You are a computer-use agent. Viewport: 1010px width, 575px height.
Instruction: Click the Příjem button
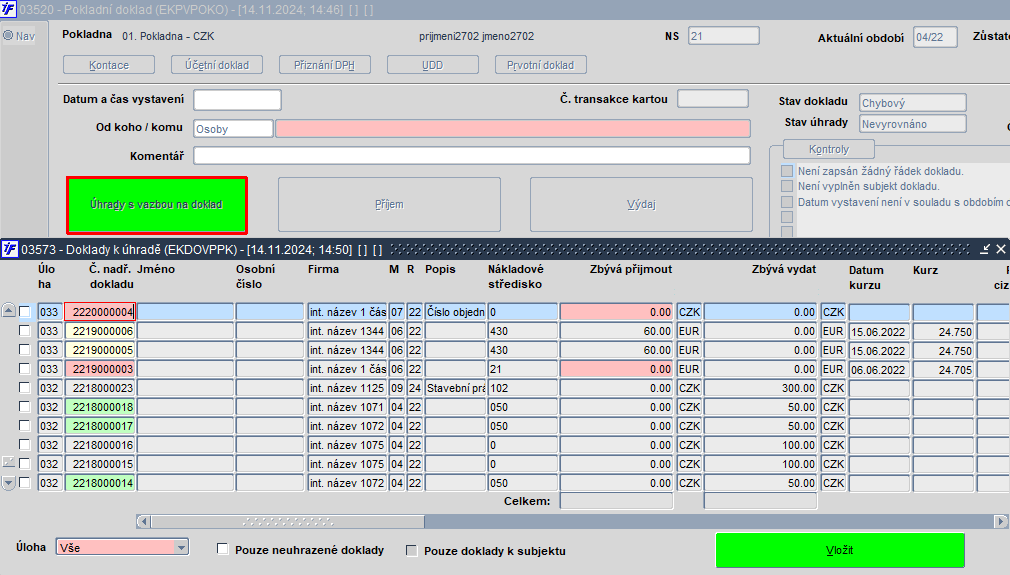point(389,205)
